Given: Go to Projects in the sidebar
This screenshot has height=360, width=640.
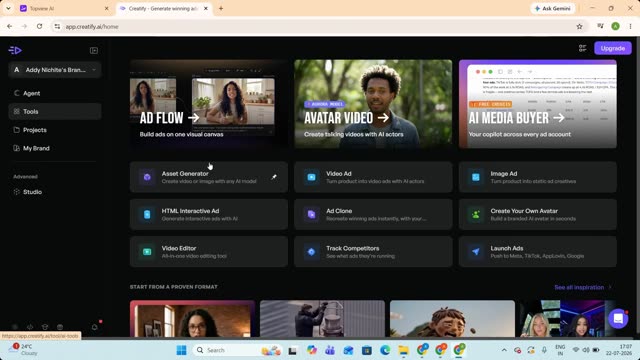Looking at the screenshot, I should tap(55, 130).
